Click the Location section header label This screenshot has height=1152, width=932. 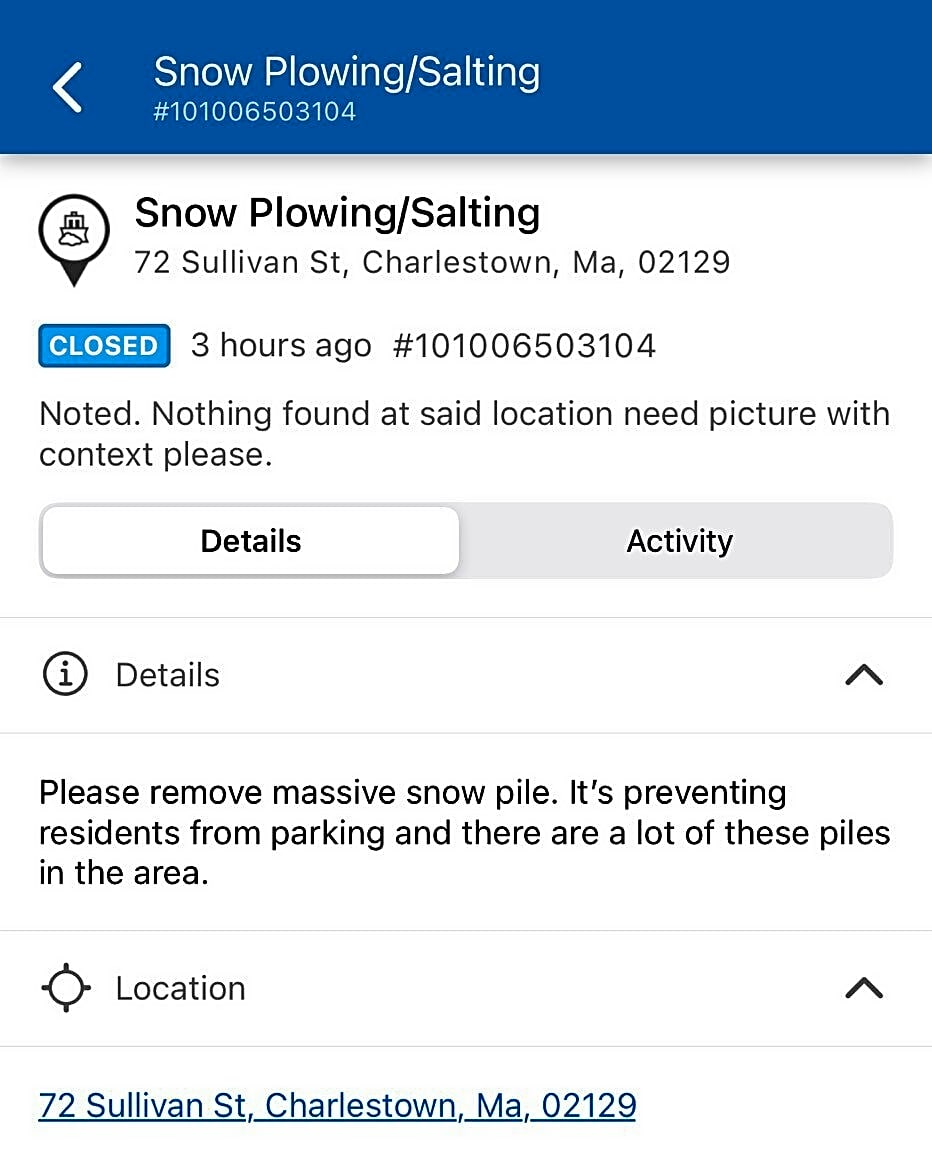180,988
